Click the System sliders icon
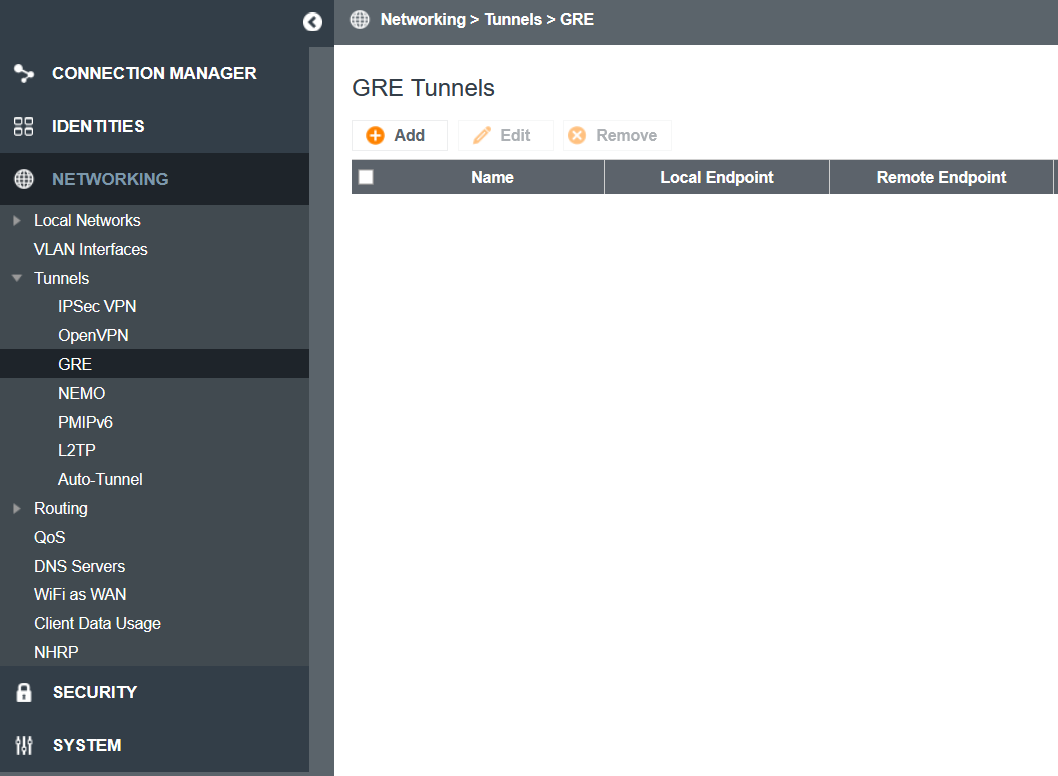The width and height of the screenshot is (1058, 776). (x=24, y=745)
